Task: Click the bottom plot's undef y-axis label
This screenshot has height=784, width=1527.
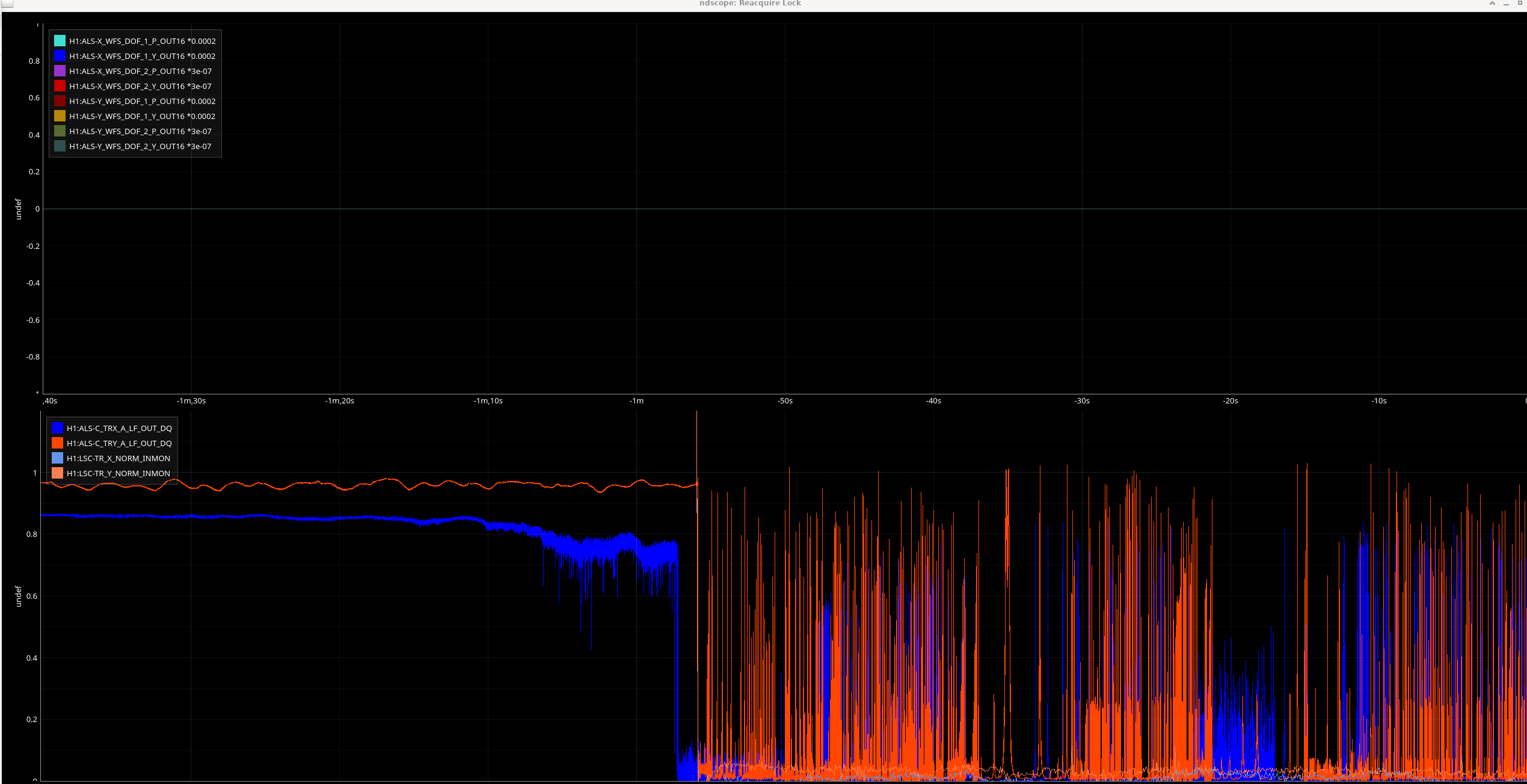Action: point(18,596)
